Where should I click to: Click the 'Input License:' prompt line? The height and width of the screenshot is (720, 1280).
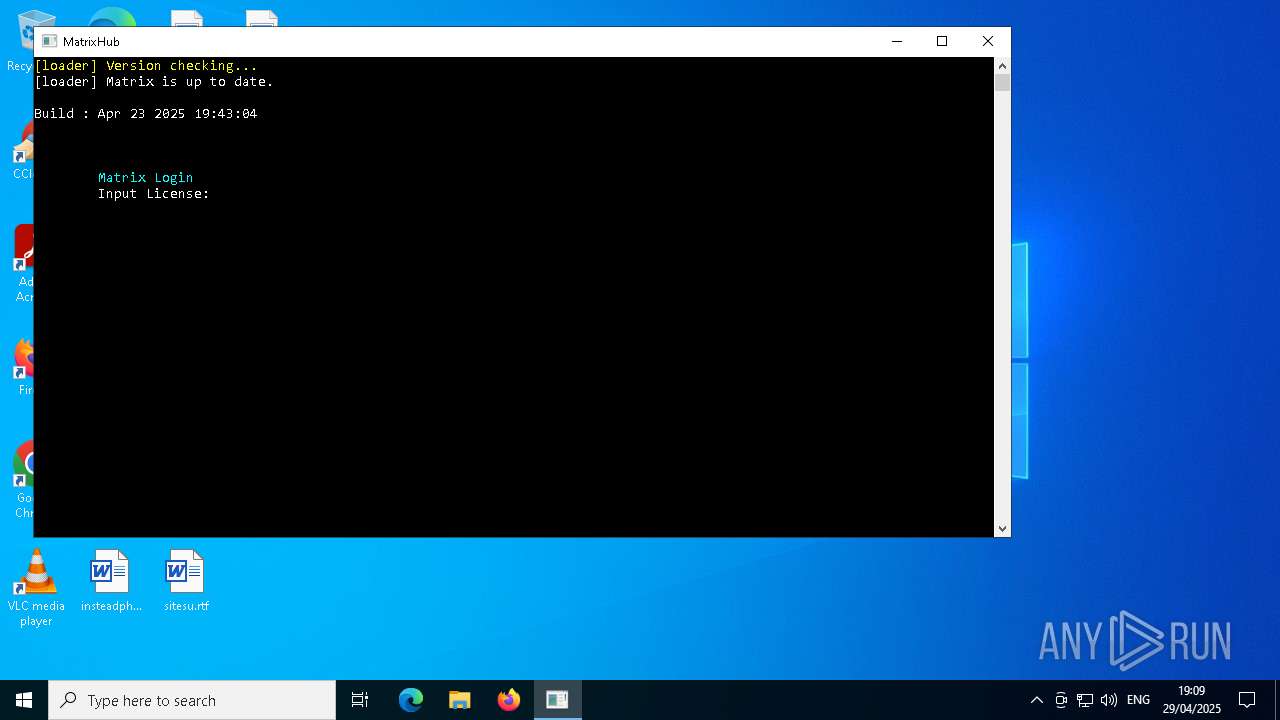pos(154,193)
